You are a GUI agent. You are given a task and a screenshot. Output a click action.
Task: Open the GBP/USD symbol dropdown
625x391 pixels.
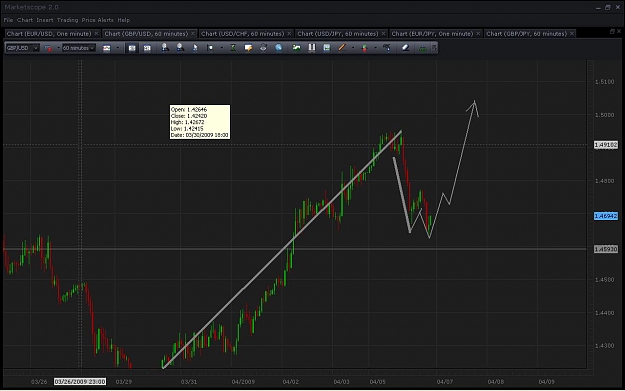[22, 48]
